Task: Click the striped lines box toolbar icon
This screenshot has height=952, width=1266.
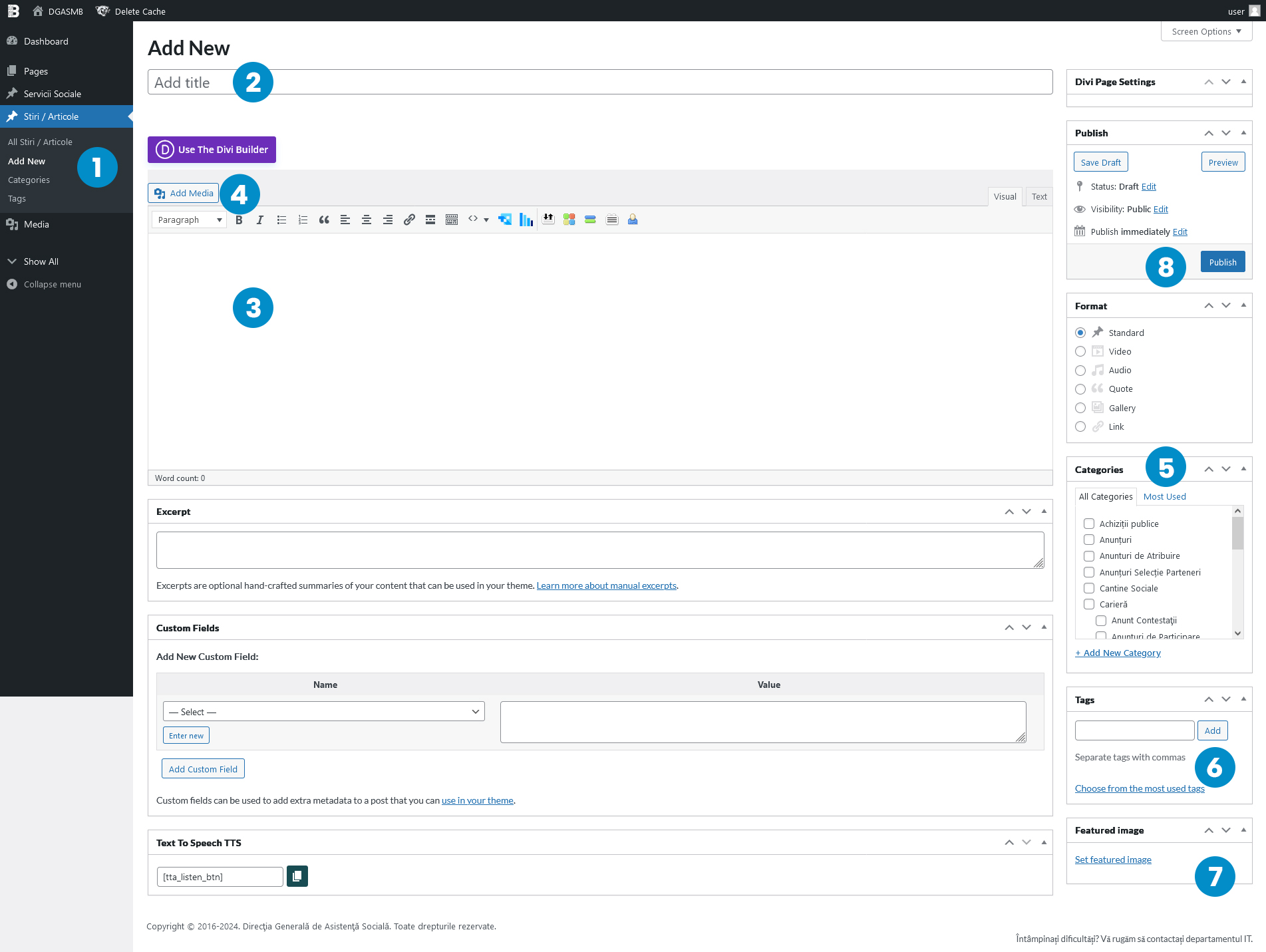Action: click(612, 220)
